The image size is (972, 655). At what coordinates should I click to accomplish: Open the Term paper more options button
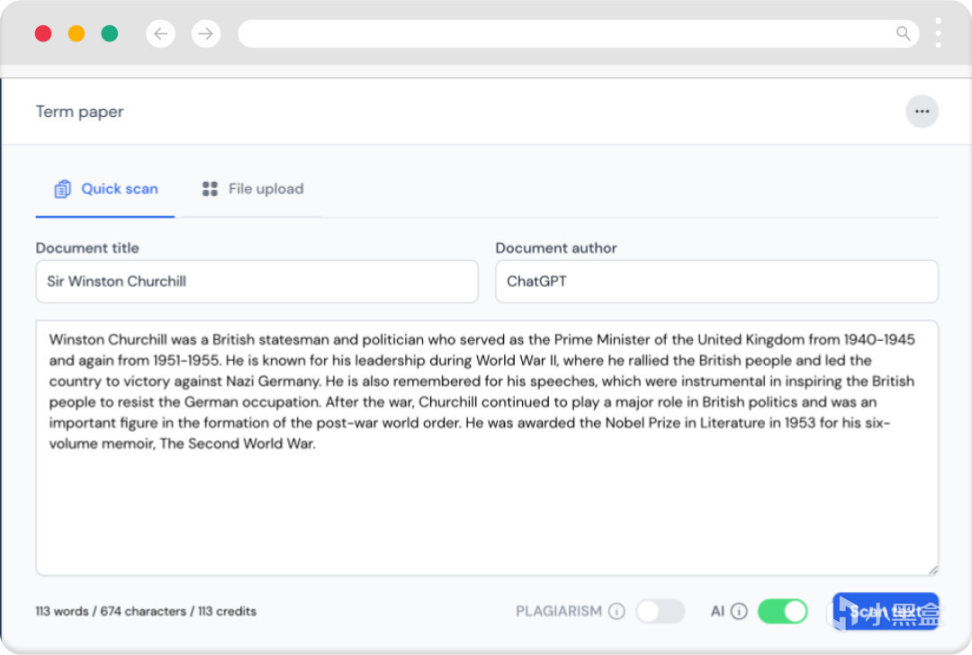[922, 112]
